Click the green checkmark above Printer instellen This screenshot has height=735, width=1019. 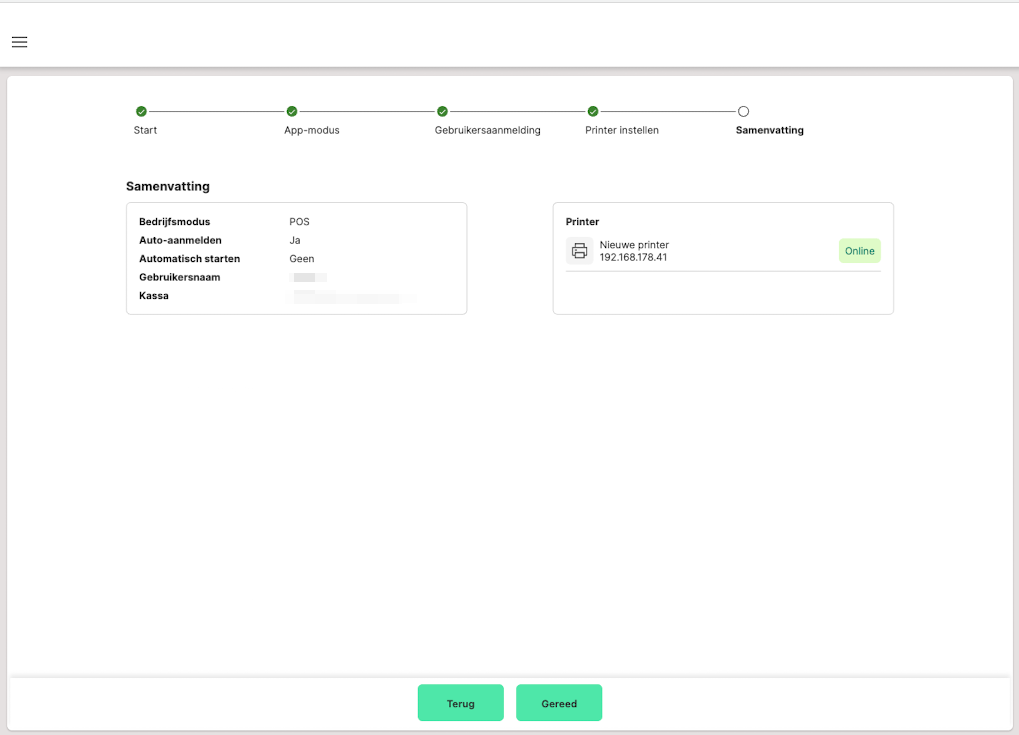[x=593, y=112]
